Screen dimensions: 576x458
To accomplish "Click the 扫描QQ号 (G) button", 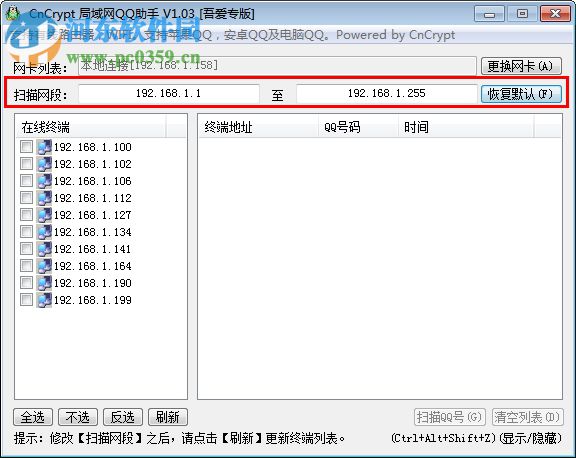I will tap(450, 417).
